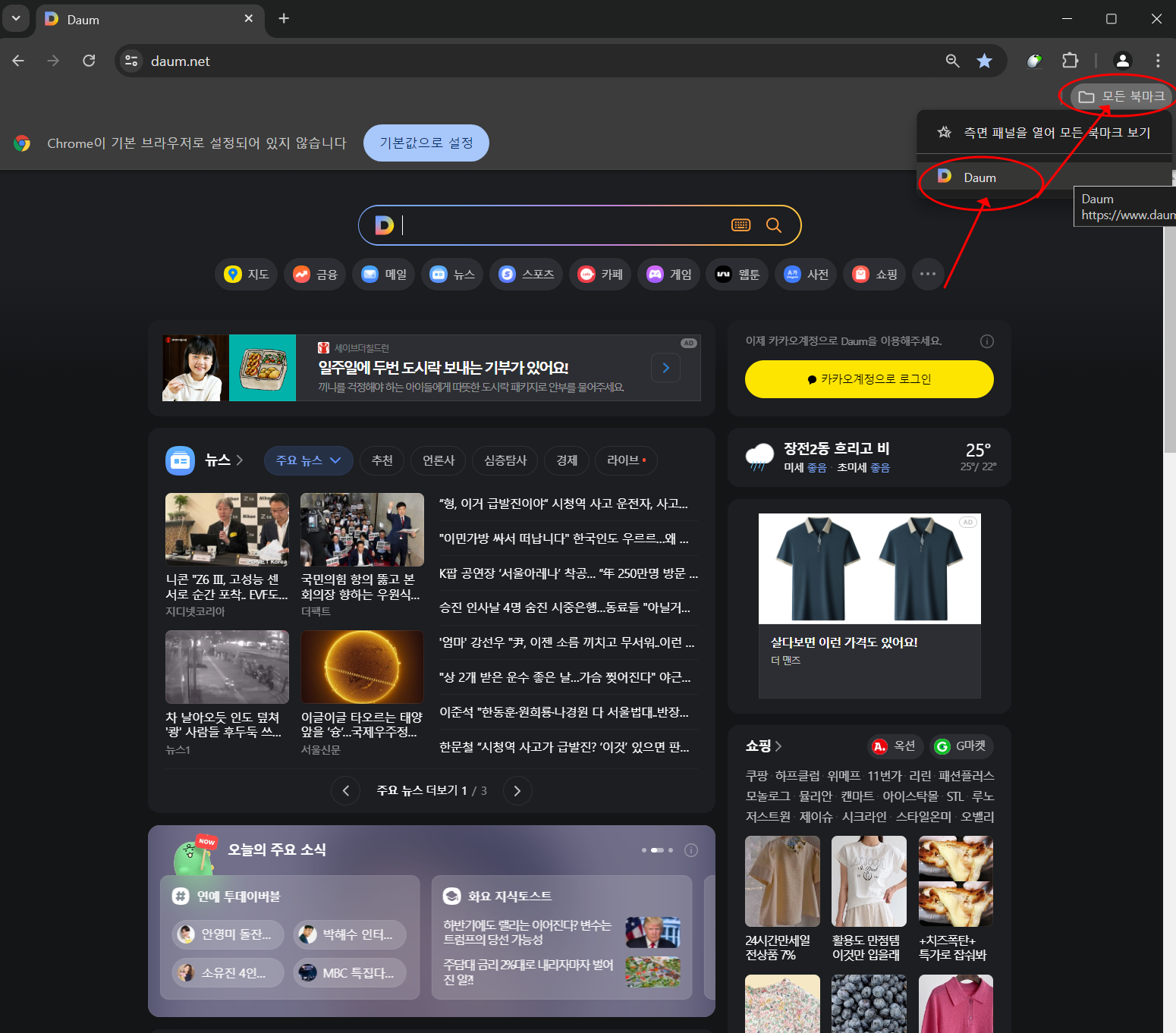Open the 사전 dictionary service
The image size is (1176, 1033).
click(x=806, y=274)
